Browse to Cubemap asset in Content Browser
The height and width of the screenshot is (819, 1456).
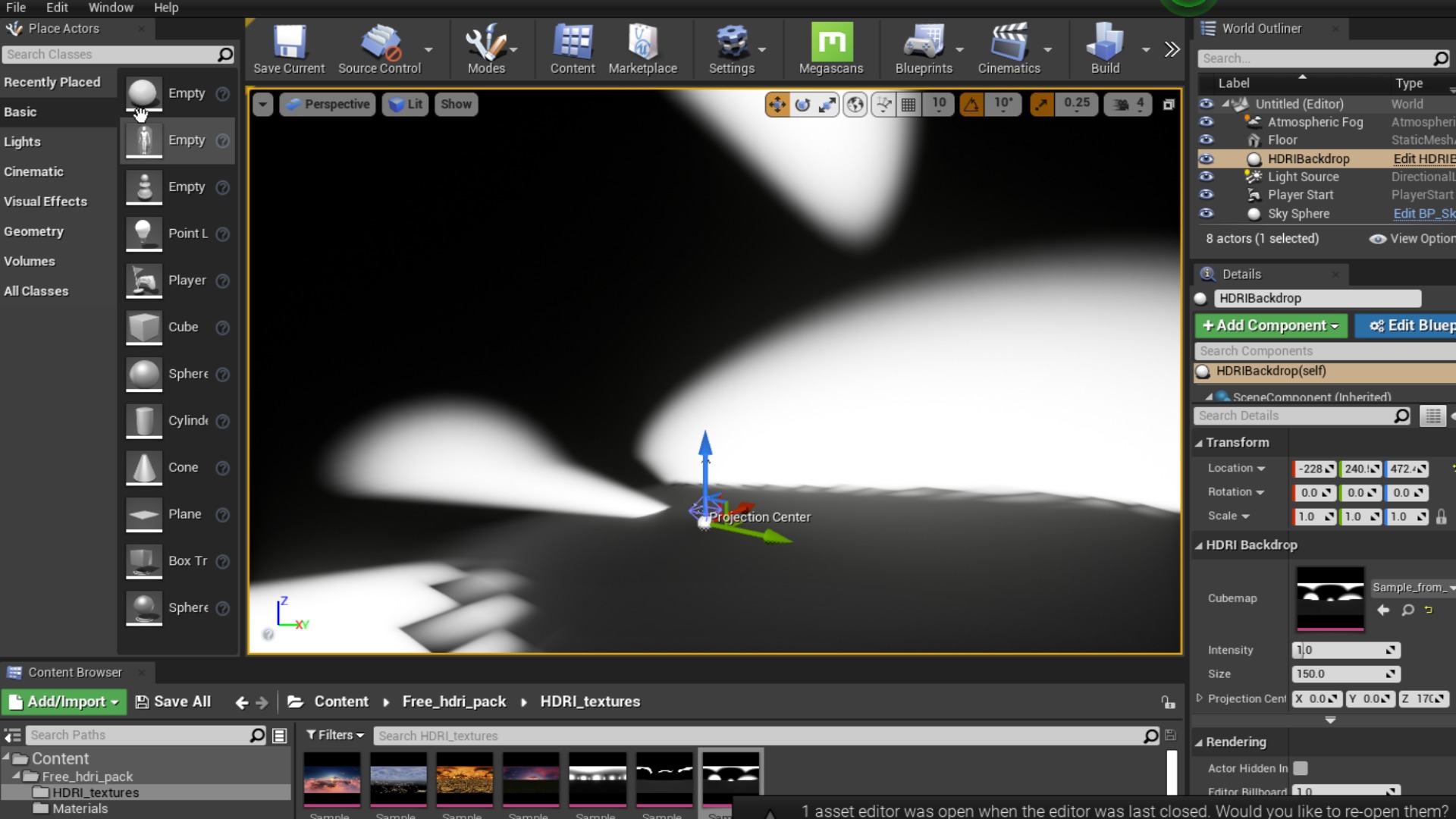tap(1407, 610)
